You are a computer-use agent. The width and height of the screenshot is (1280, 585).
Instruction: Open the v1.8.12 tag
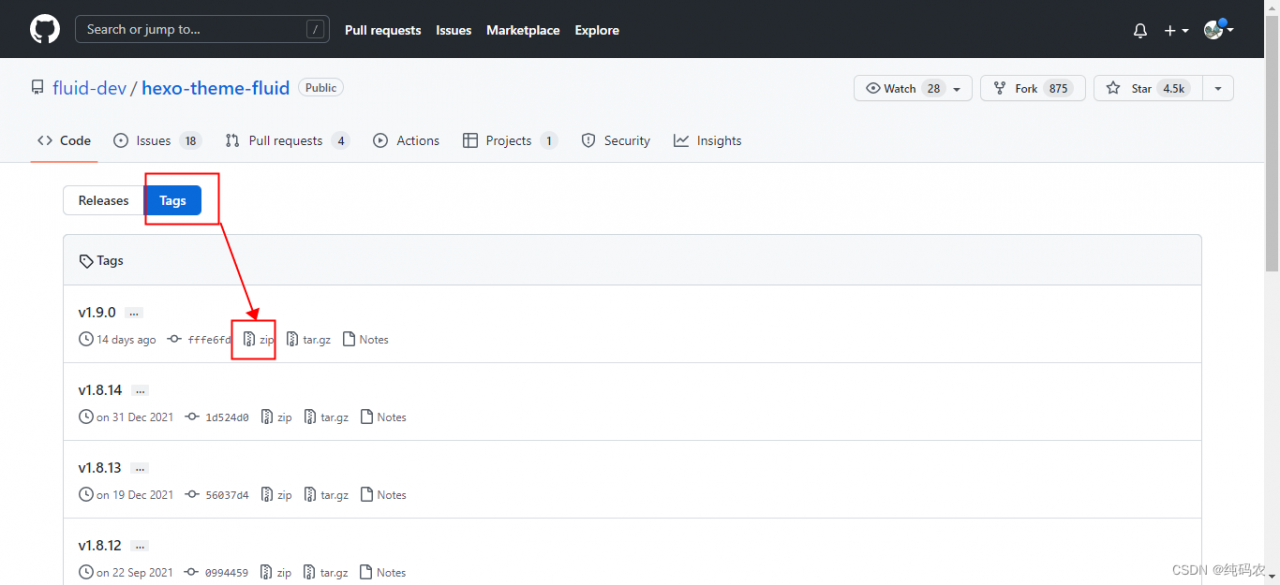coord(100,546)
